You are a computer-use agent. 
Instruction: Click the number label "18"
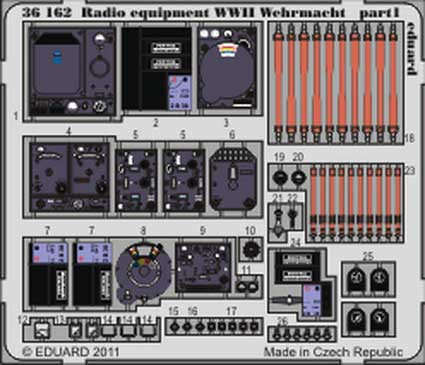click(410, 138)
